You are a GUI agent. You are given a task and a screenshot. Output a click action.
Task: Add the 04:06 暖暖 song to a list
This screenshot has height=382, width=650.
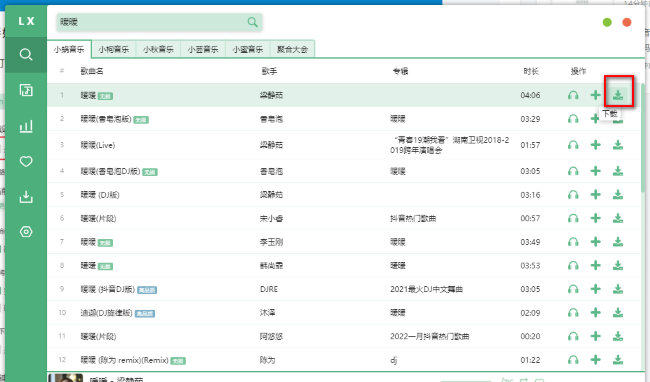(x=595, y=95)
